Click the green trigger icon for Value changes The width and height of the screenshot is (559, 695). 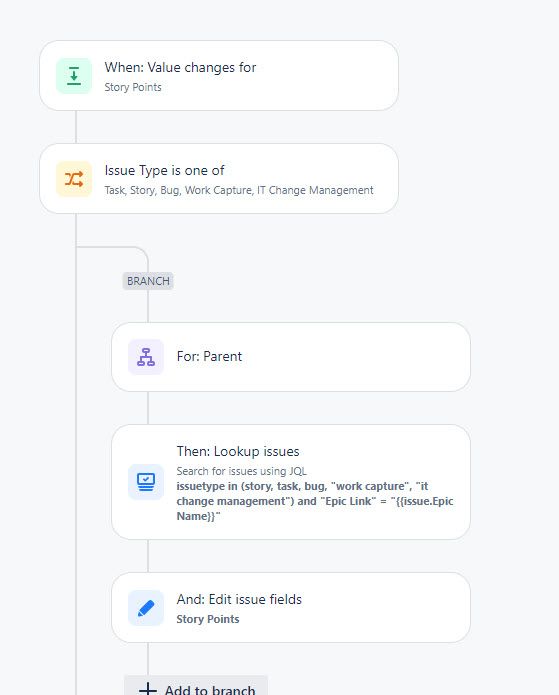click(74, 76)
